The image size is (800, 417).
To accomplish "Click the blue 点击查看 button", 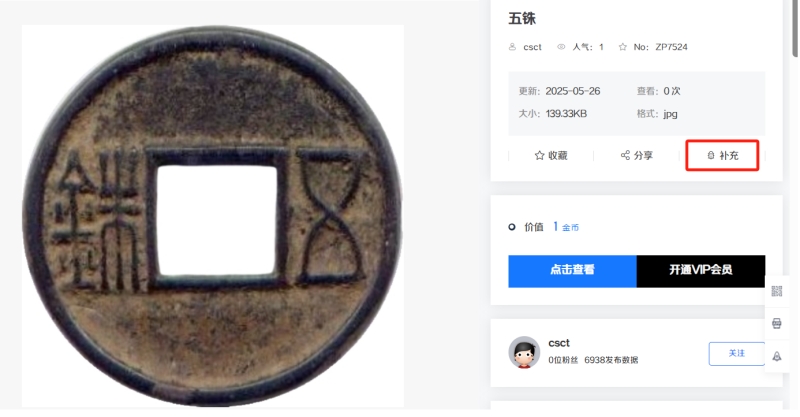I will [x=572, y=271].
